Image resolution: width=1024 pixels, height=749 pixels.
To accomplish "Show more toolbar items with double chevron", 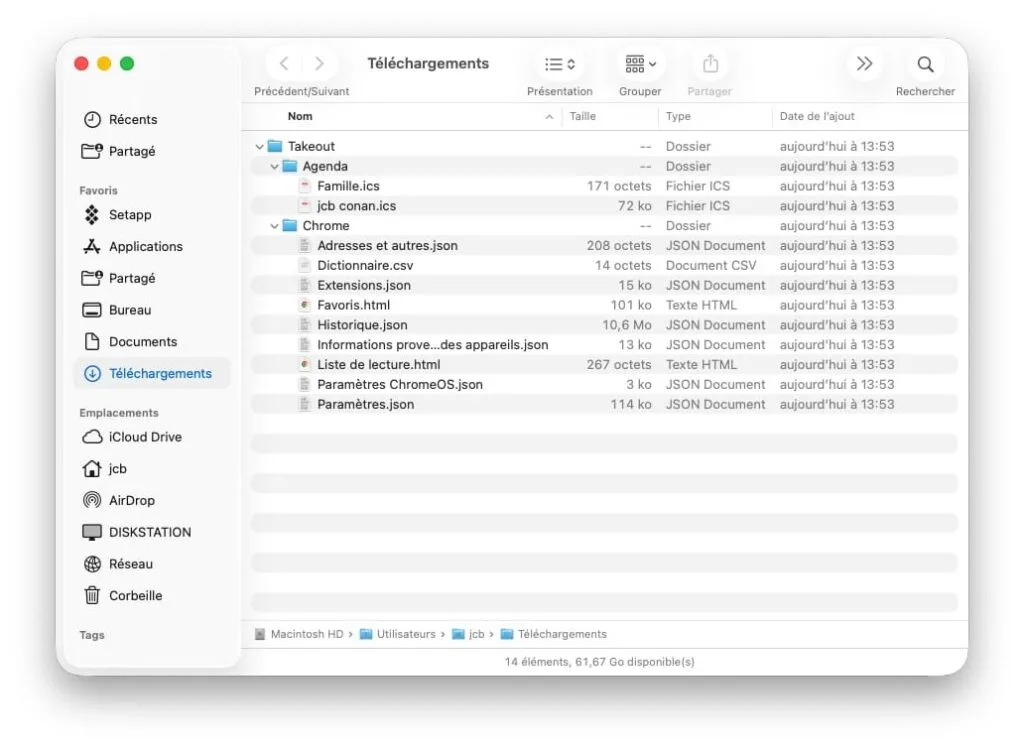I will pyautogui.click(x=864, y=64).
